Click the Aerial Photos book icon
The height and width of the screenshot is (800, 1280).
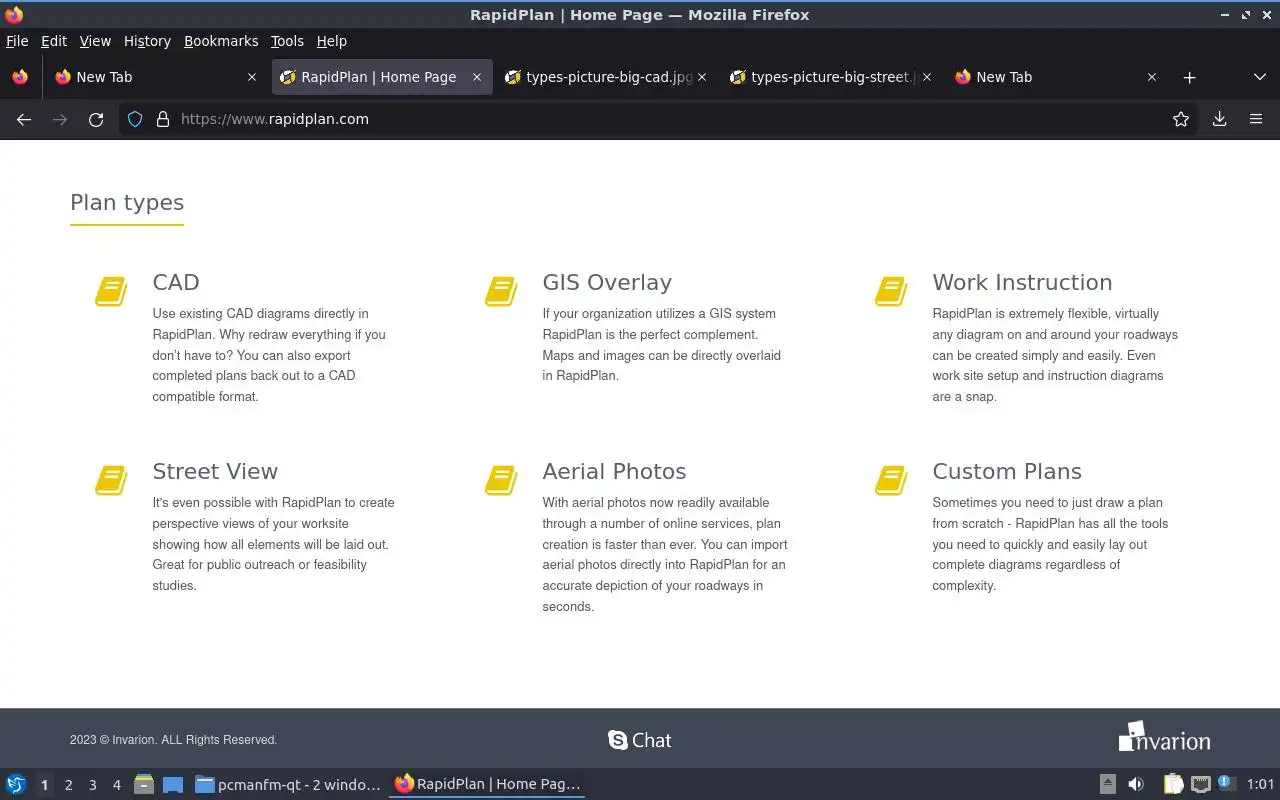501,480
